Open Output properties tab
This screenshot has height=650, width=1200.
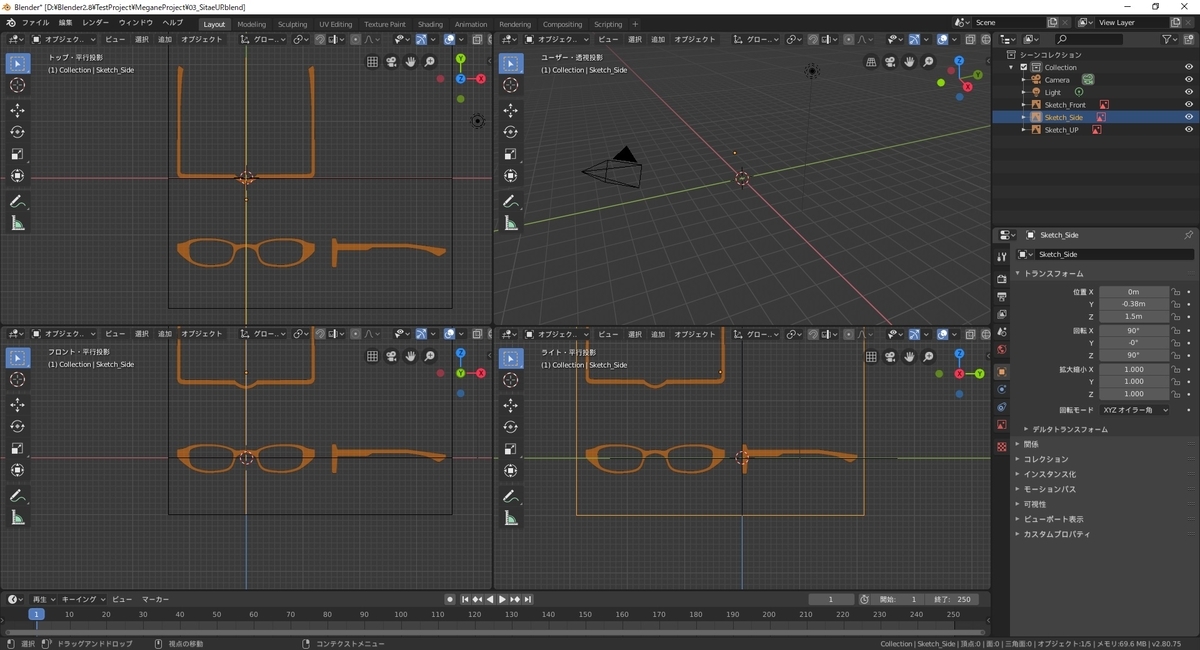click(x=1002, y=296)
